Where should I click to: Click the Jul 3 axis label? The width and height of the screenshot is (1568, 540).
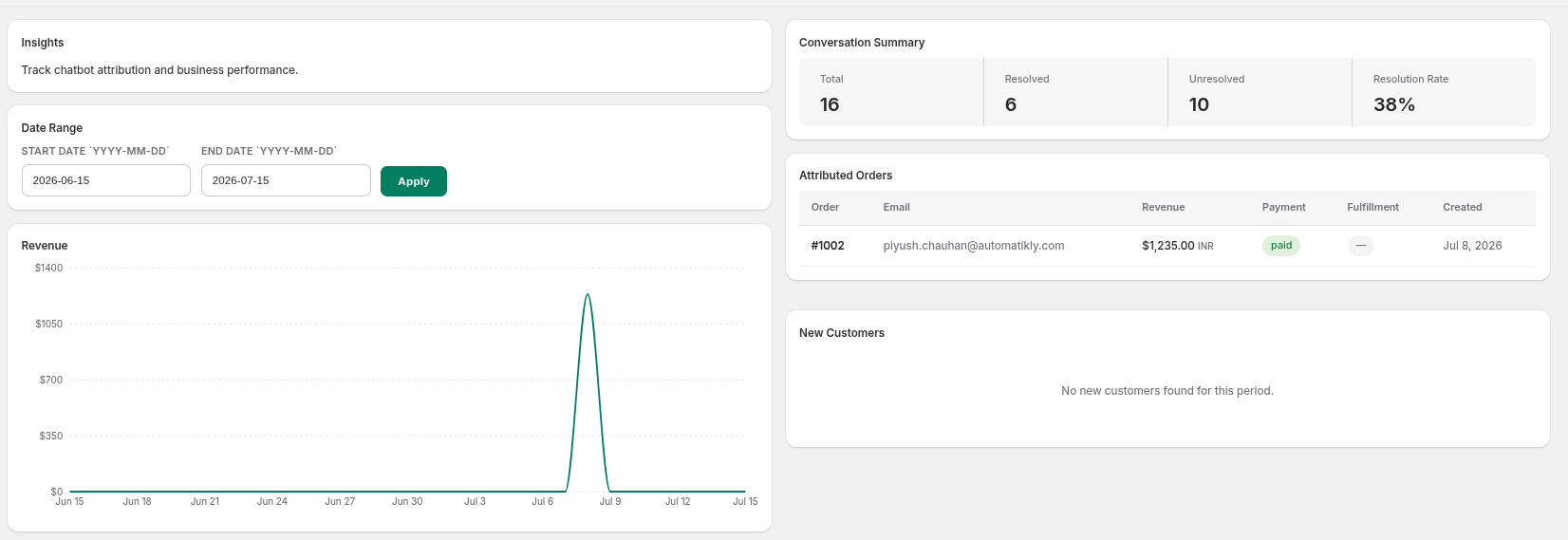click(x=475, y=501)
